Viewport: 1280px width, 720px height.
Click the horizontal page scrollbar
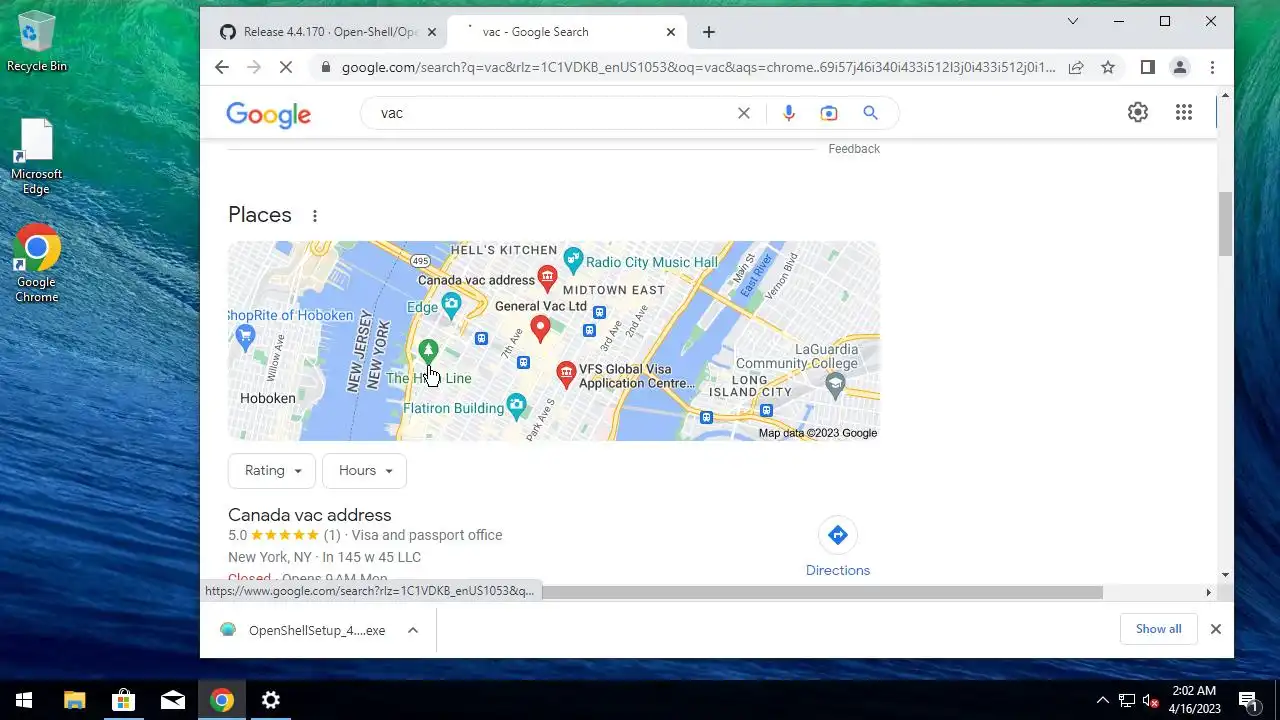pyautogui.click(x=822, y=592)
